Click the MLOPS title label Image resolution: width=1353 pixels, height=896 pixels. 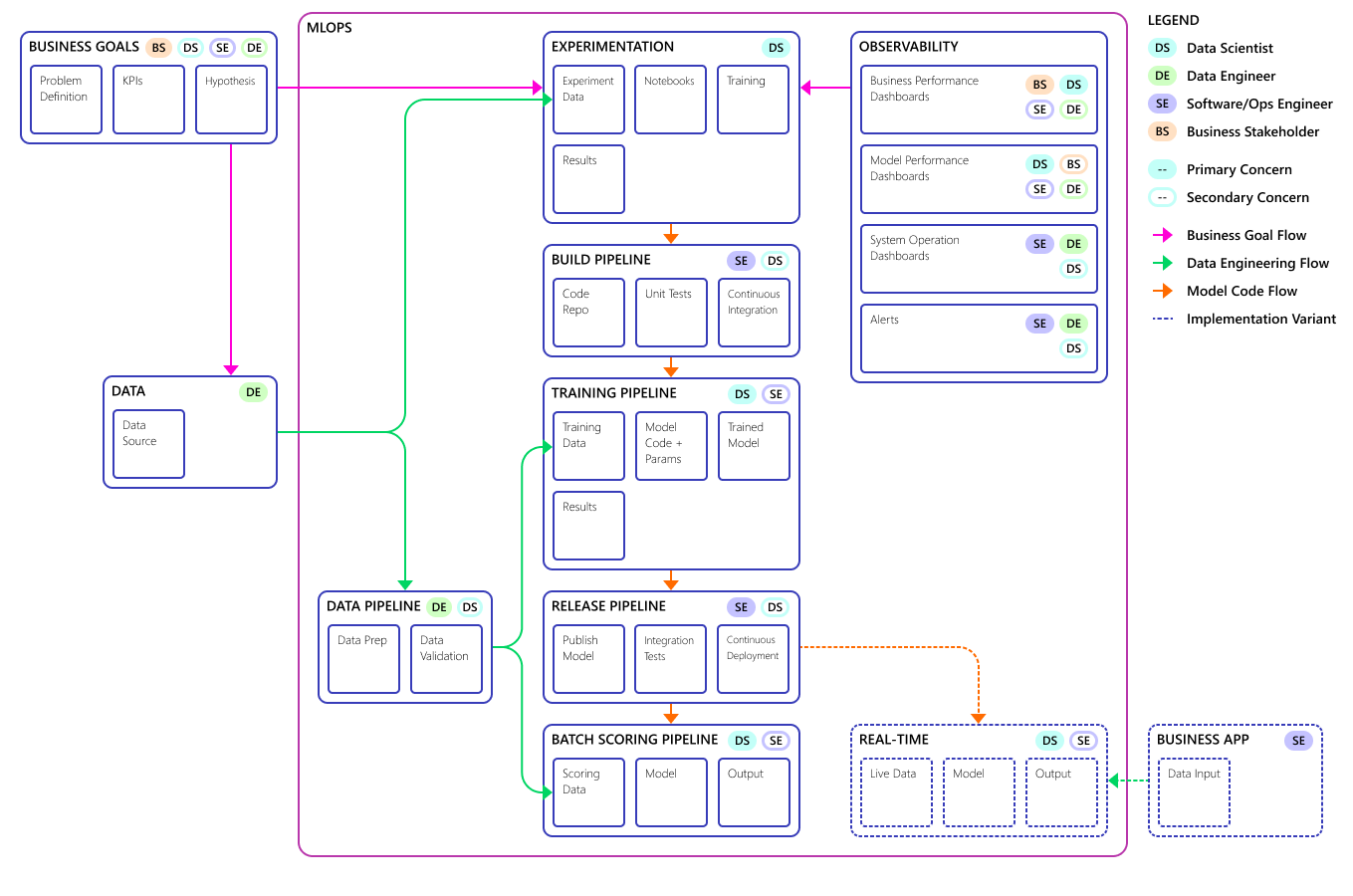(330, 28)
